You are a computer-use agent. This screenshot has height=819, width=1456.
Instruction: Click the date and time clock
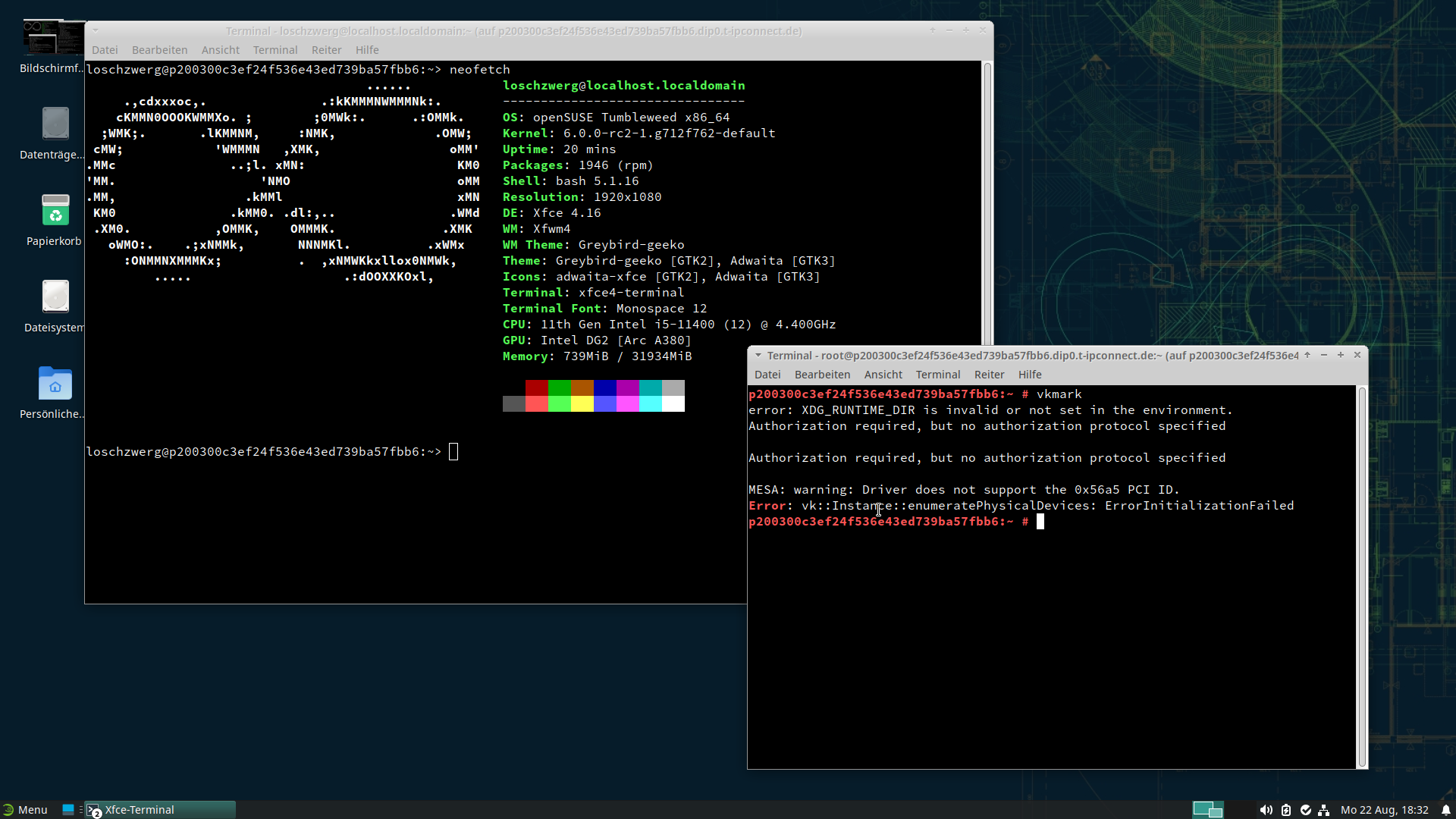point(1384,810)
